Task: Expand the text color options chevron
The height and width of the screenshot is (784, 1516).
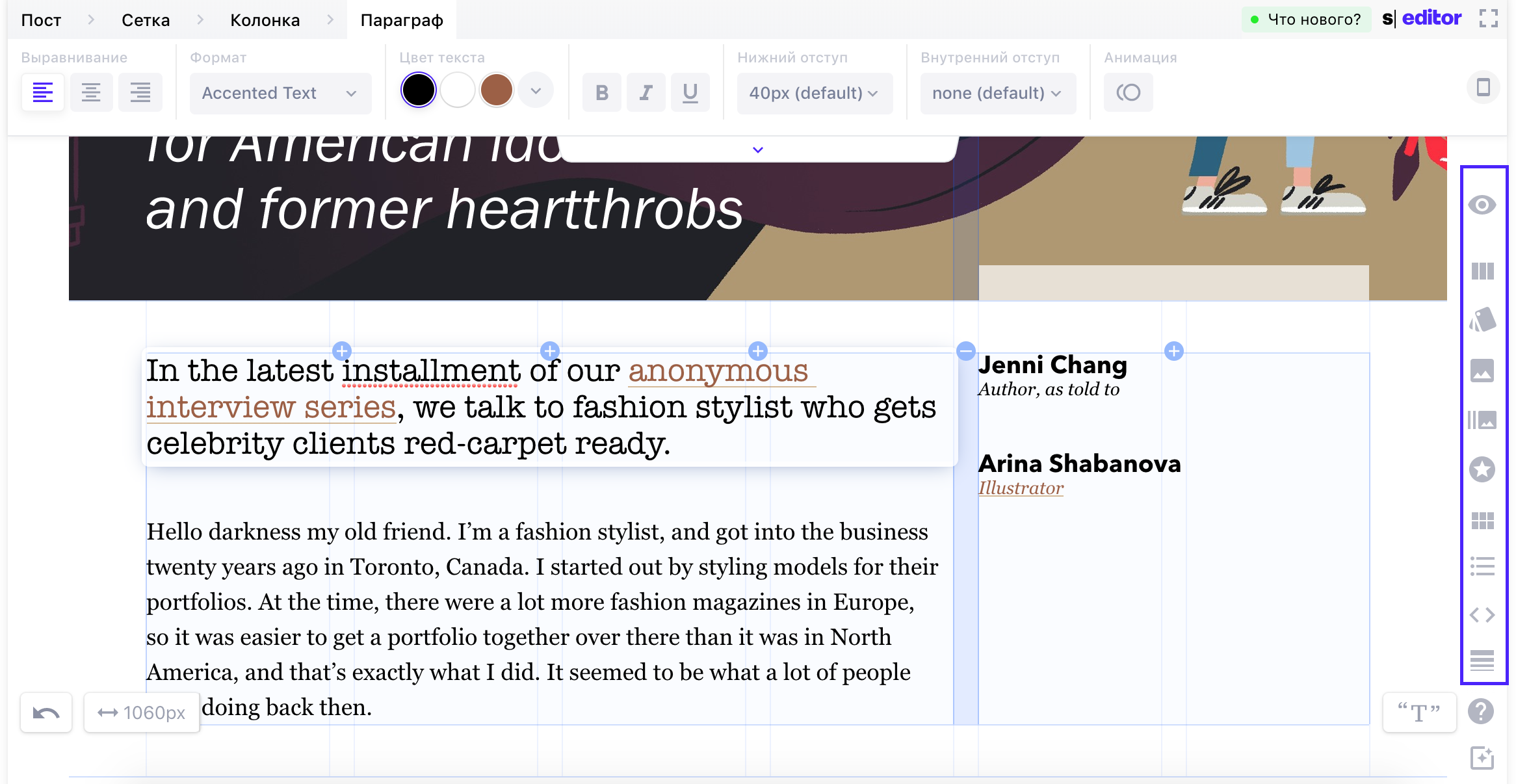Action: (x=535, y=90)
